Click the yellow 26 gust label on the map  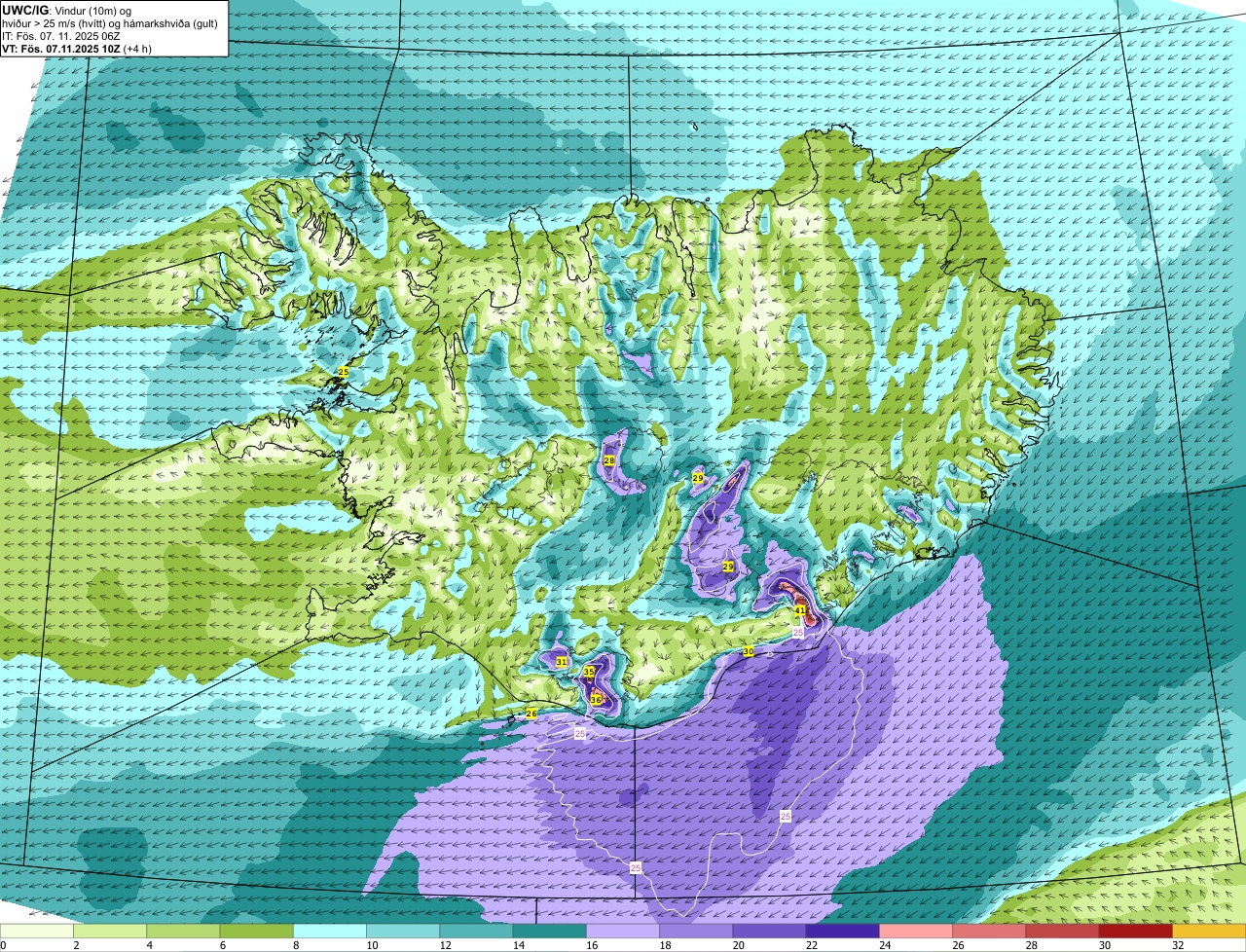(x=531, y=714)
